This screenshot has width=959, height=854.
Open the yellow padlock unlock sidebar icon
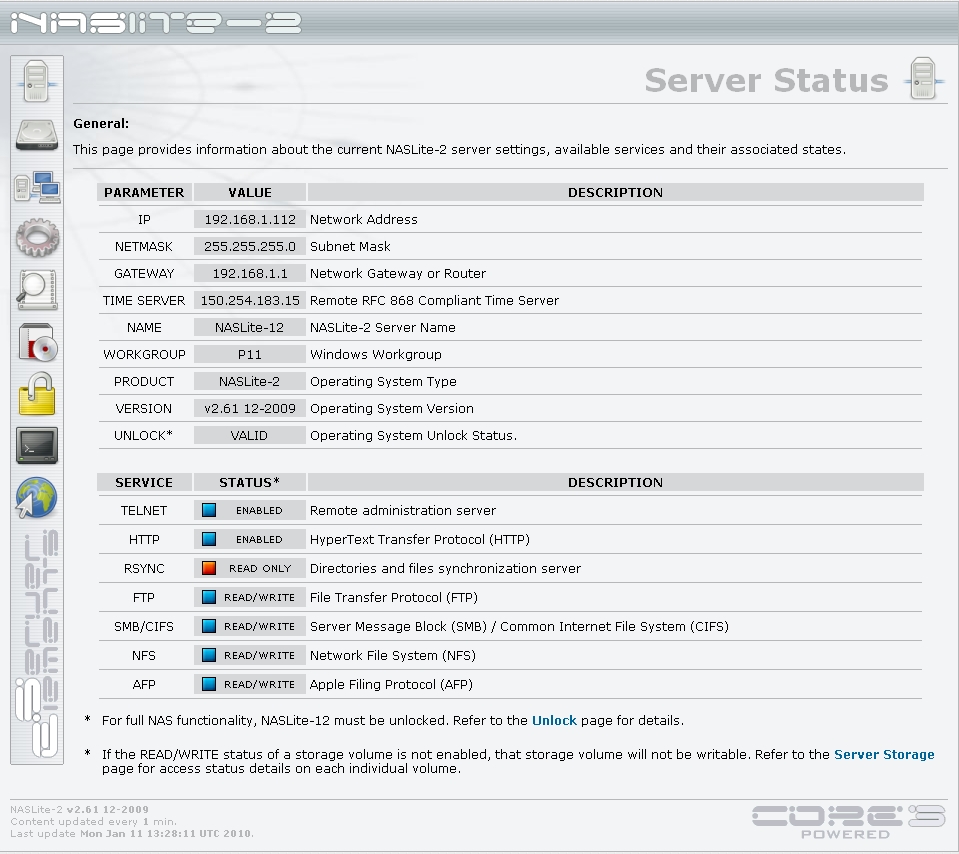(37, 393)
